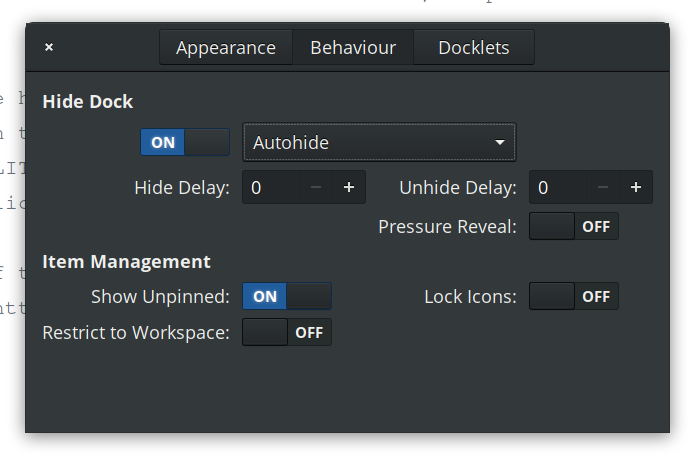Enable the Pressure Reveal switch
The image size is (695, 461).
tap(574, 226)
